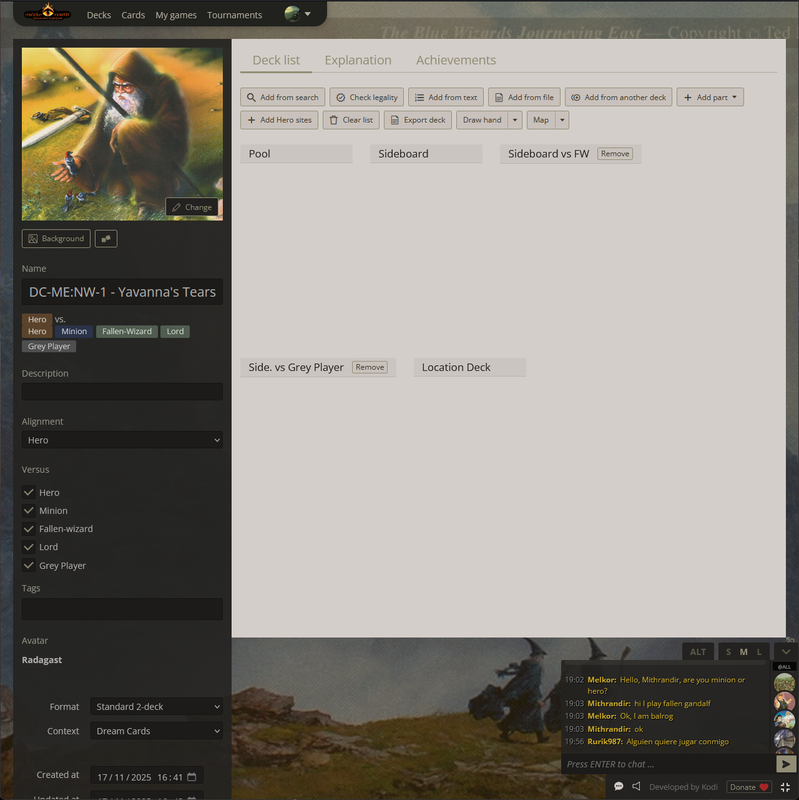Toggle the Fallen-wizard versus checkbox
This screenshot has height=800, width=799.
29,529
